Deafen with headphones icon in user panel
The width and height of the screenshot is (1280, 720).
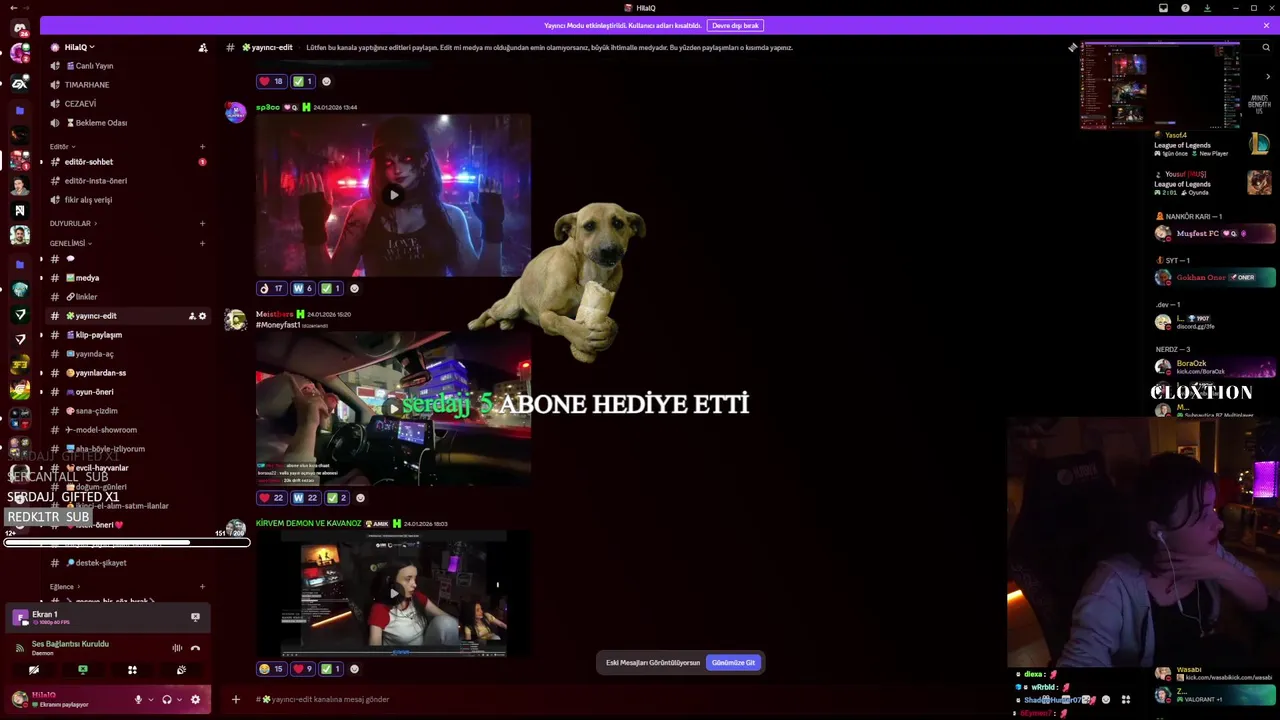coord(166,700)
